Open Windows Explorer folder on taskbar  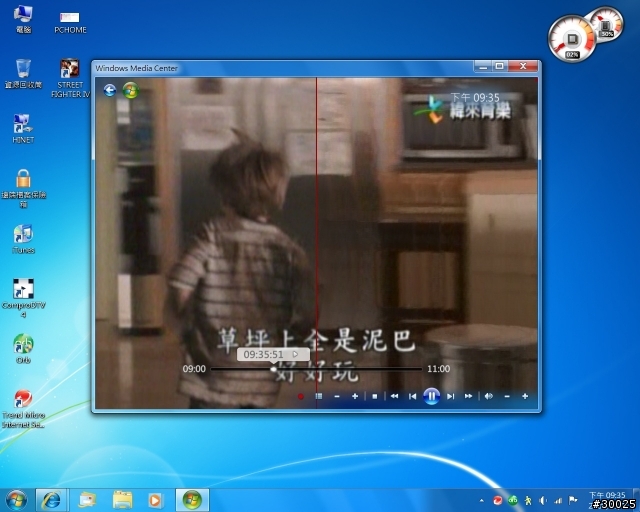[x=122, y=500]
